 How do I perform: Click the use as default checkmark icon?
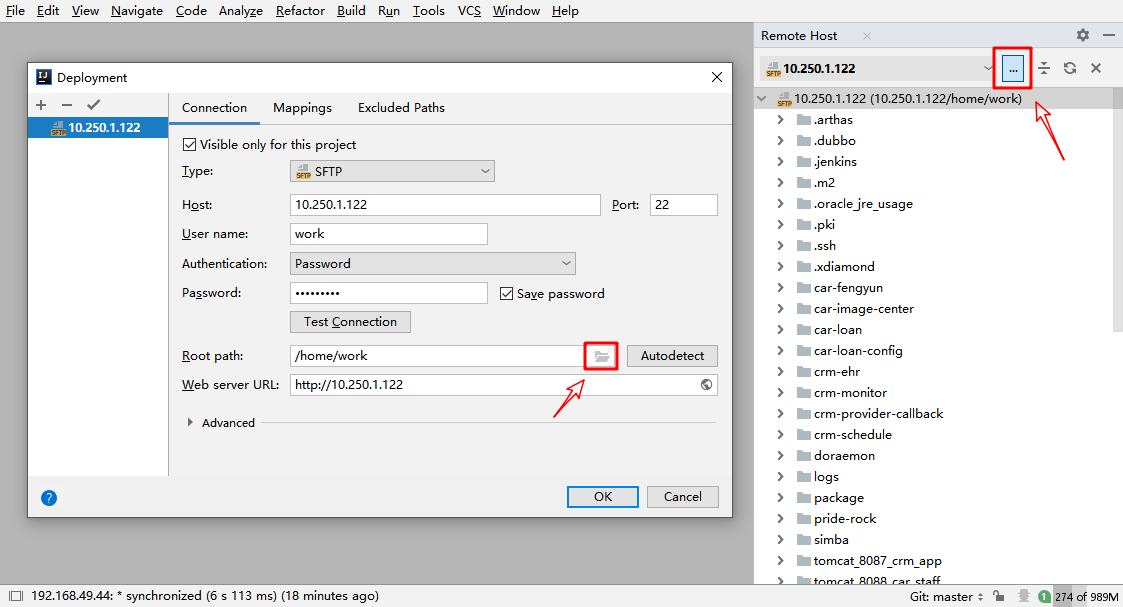coord(93,105)
